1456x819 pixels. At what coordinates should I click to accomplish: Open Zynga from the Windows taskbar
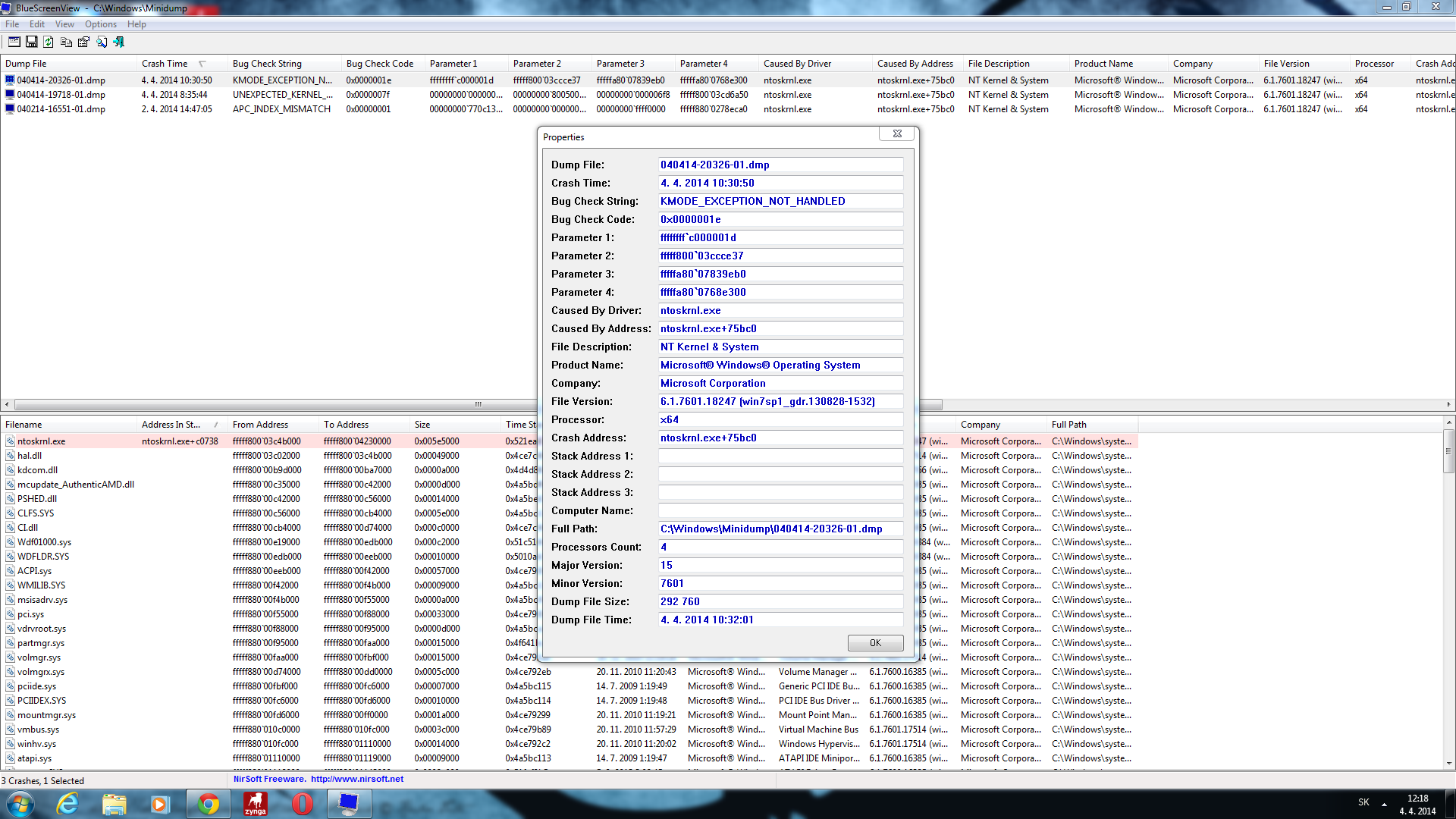(256, 804)
